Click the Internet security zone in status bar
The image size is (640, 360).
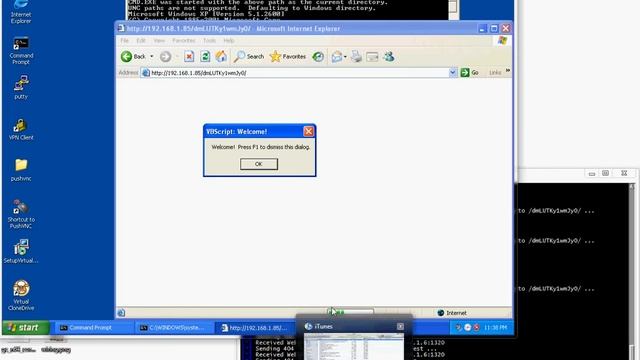tap(452, 313)
